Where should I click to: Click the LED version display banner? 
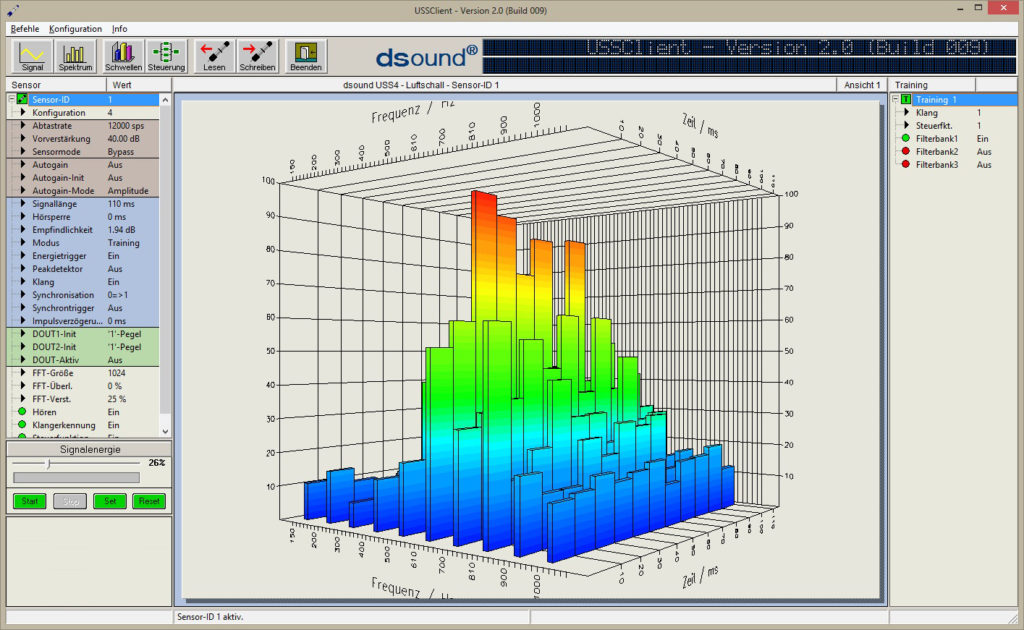tap(750, 56)
